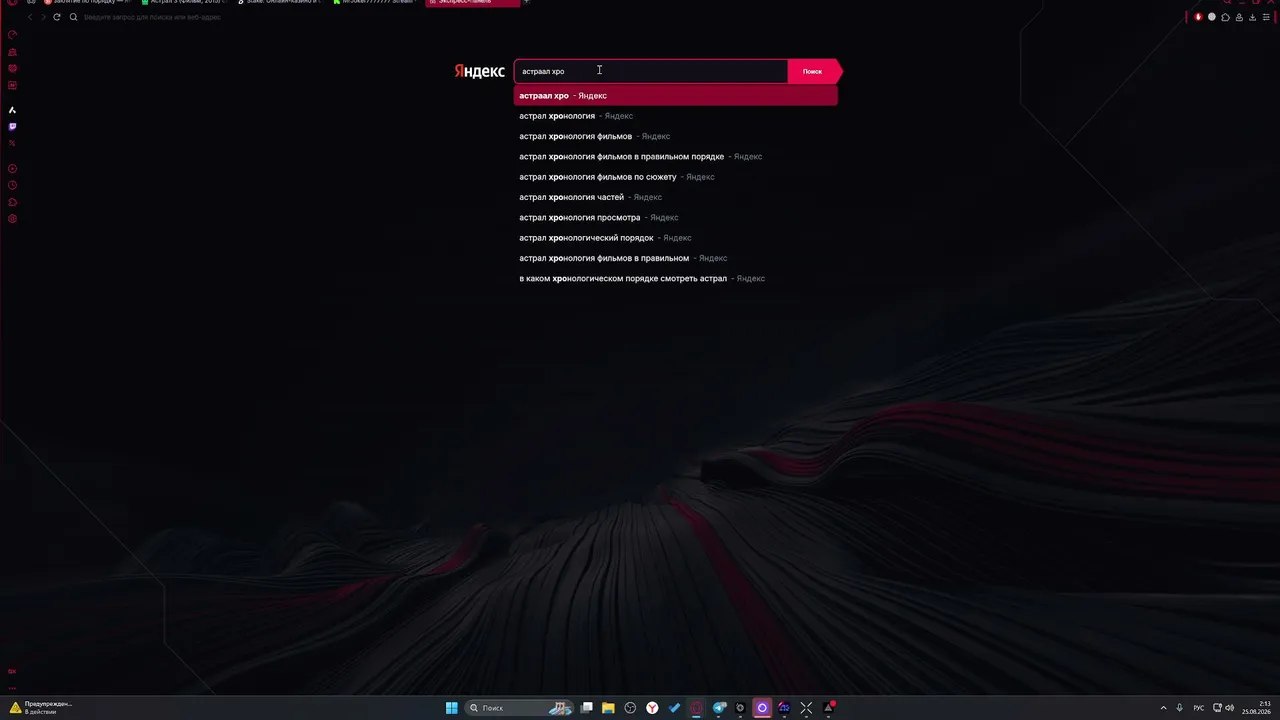Screen dimensions: 1280x720
Task: Open the Task View taskbar icon
Action: (587, 708)
